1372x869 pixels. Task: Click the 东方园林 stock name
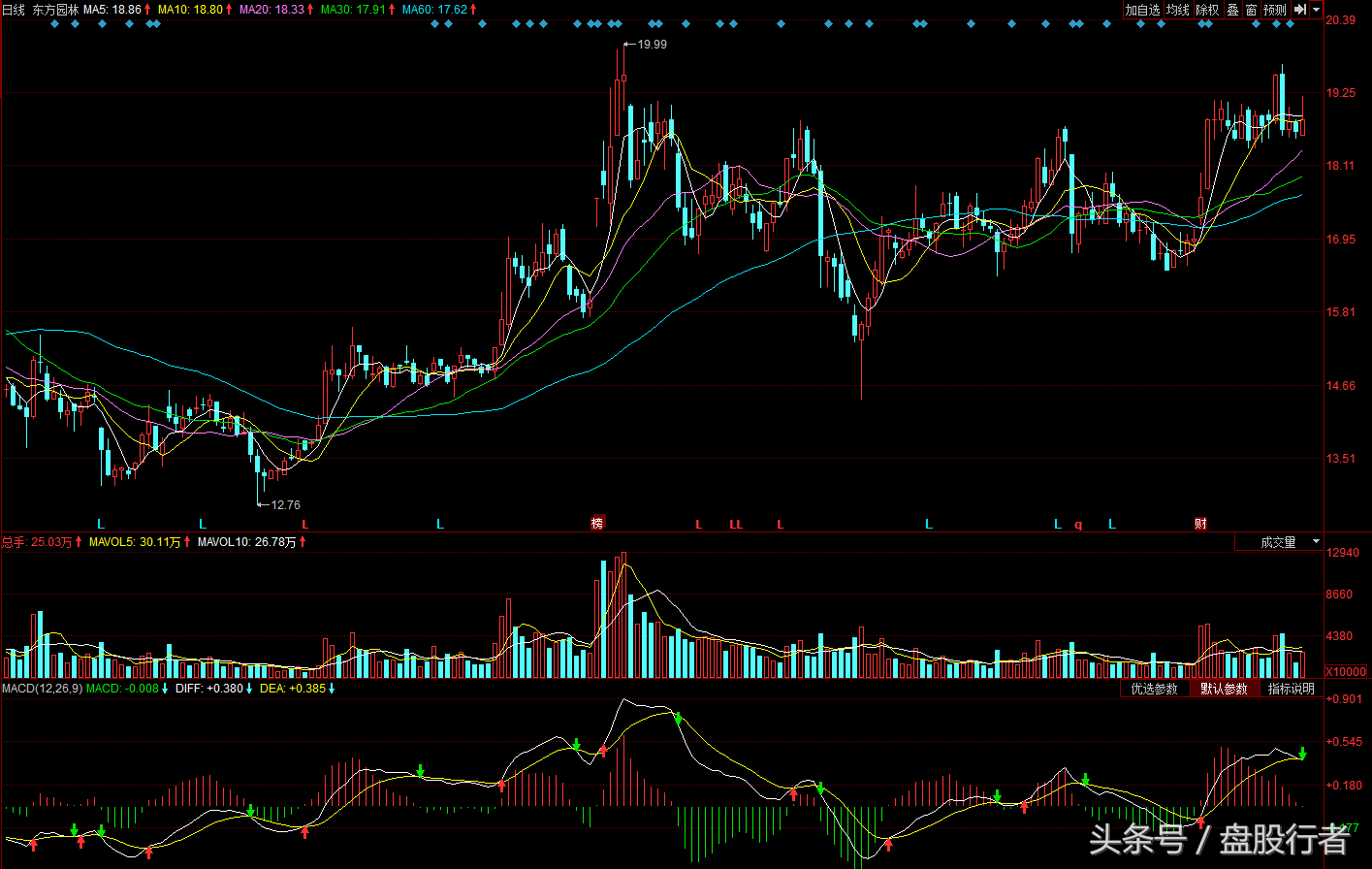pos(55,10)
